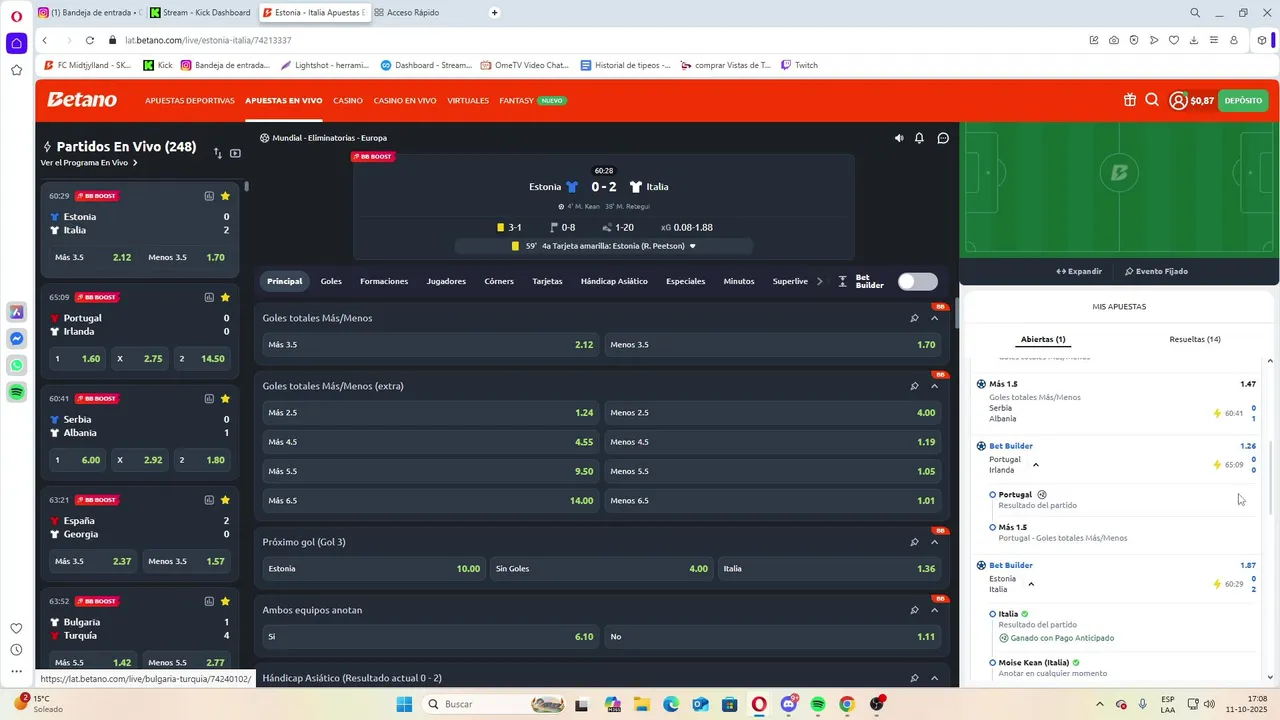Mute match sound with speaker icon
Image resolution: width=1280 pixels, height=720 pixels.
point(899,138)
